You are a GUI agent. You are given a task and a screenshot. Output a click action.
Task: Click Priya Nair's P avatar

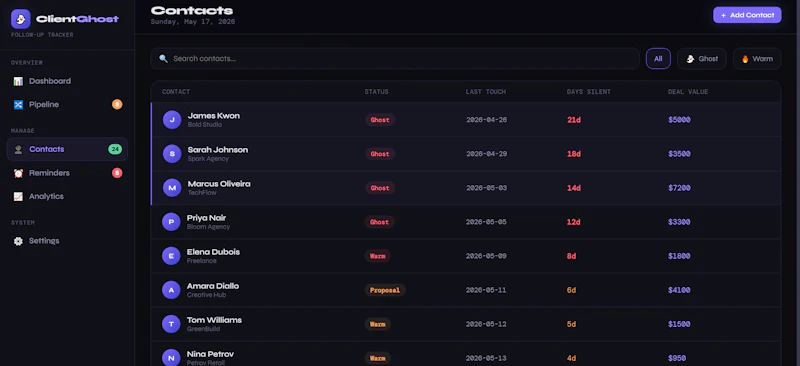coord(171,222)
